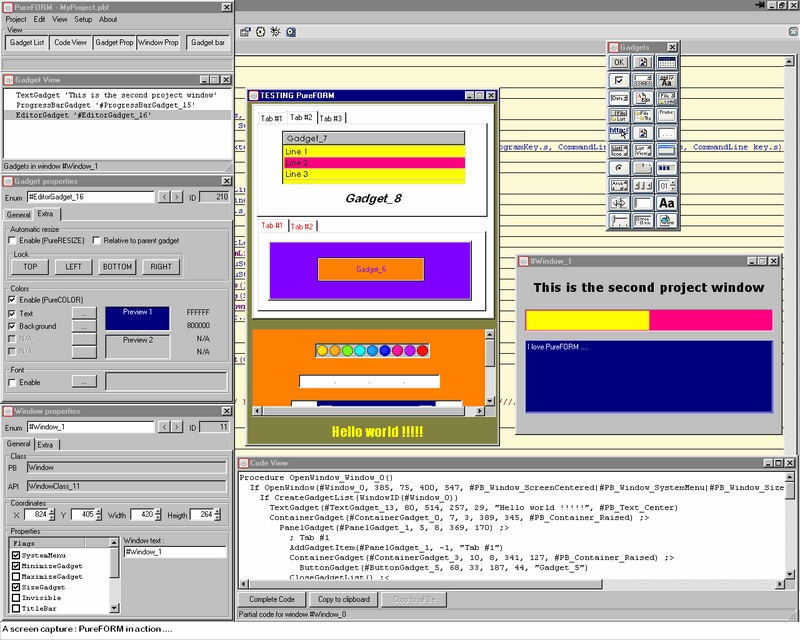Screen dimensions: 800x640
Task: Check Relative to parent gadget
Action: [96, 240]
